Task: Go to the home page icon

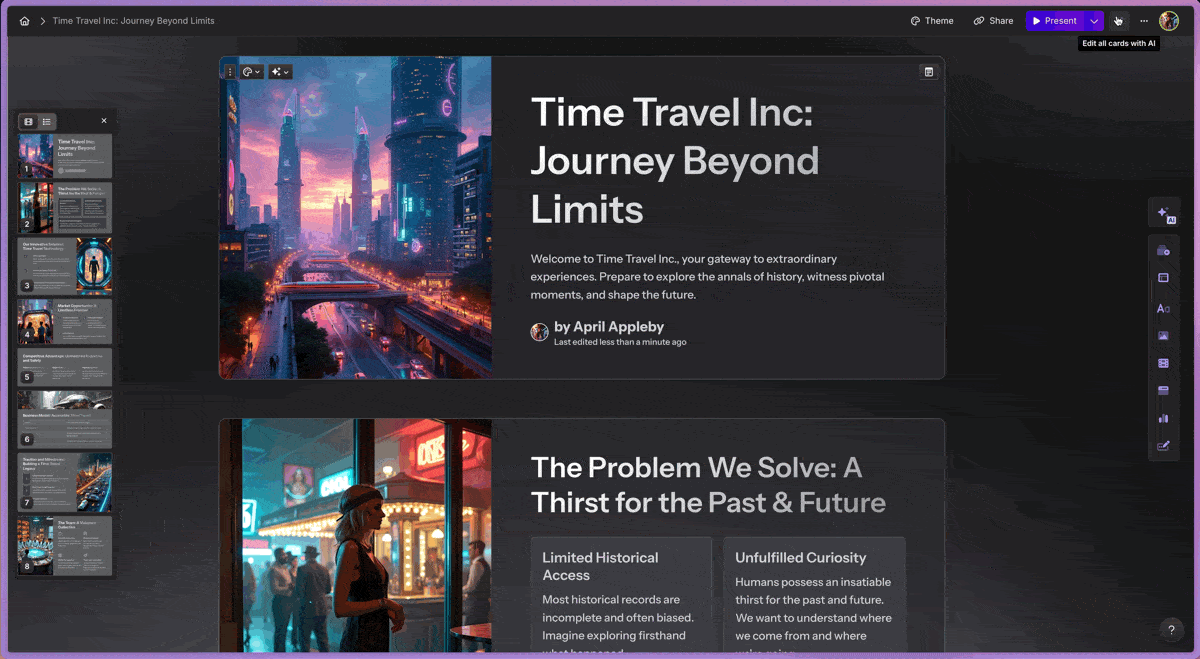Action: point(25,21)
